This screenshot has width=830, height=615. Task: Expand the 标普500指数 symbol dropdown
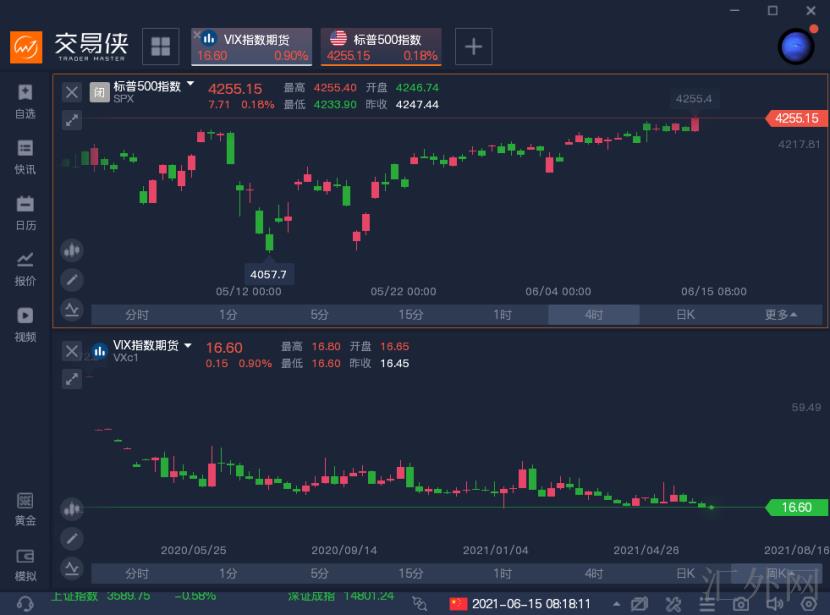point(190,86)
